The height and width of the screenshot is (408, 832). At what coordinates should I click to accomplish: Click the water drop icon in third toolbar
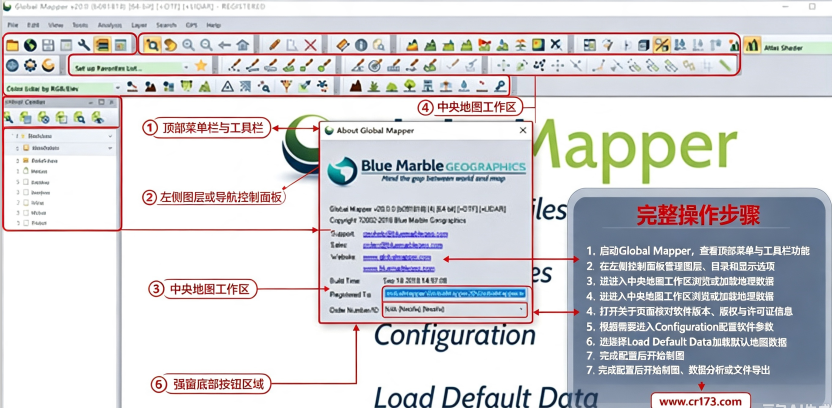(464, 86)
